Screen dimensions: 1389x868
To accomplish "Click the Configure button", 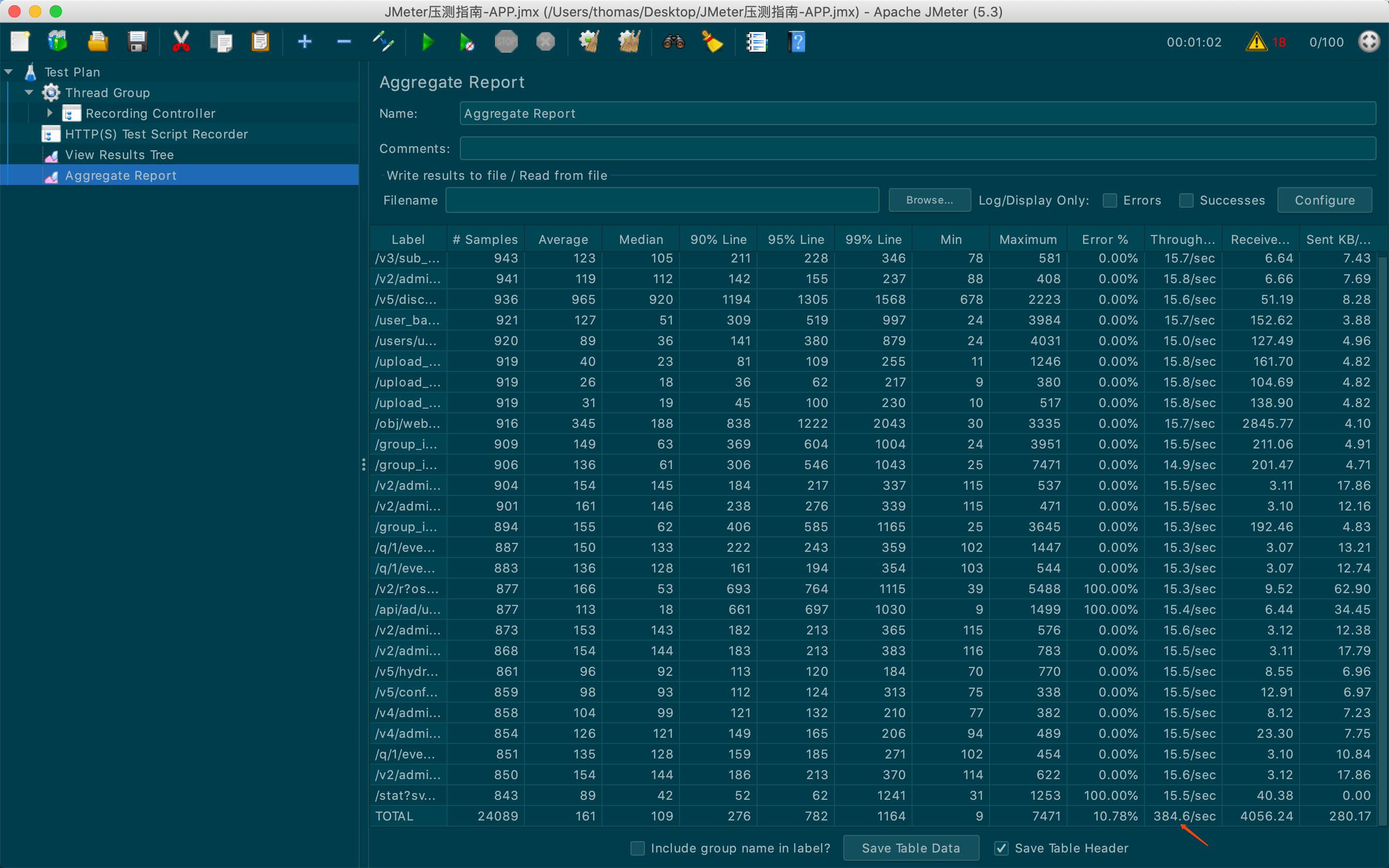I will click(x=1325, y=200).
